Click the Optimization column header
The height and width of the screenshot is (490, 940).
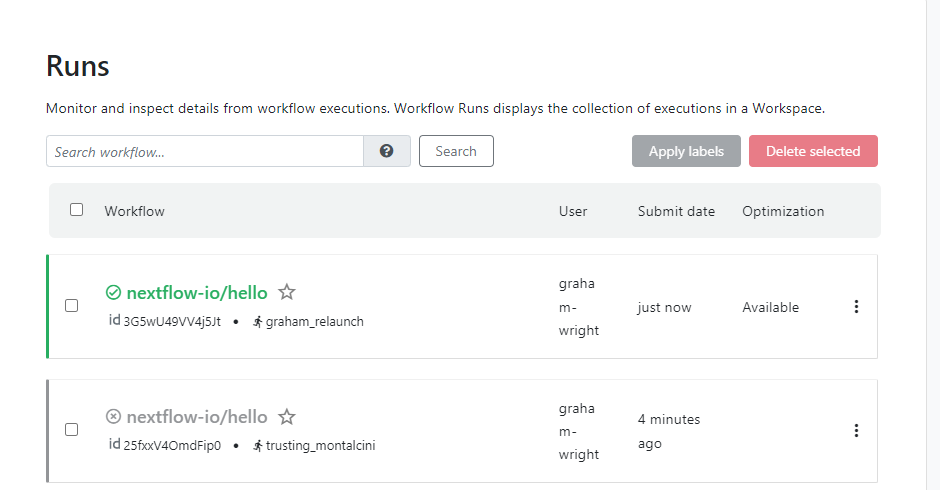click(x=783, y=211)
